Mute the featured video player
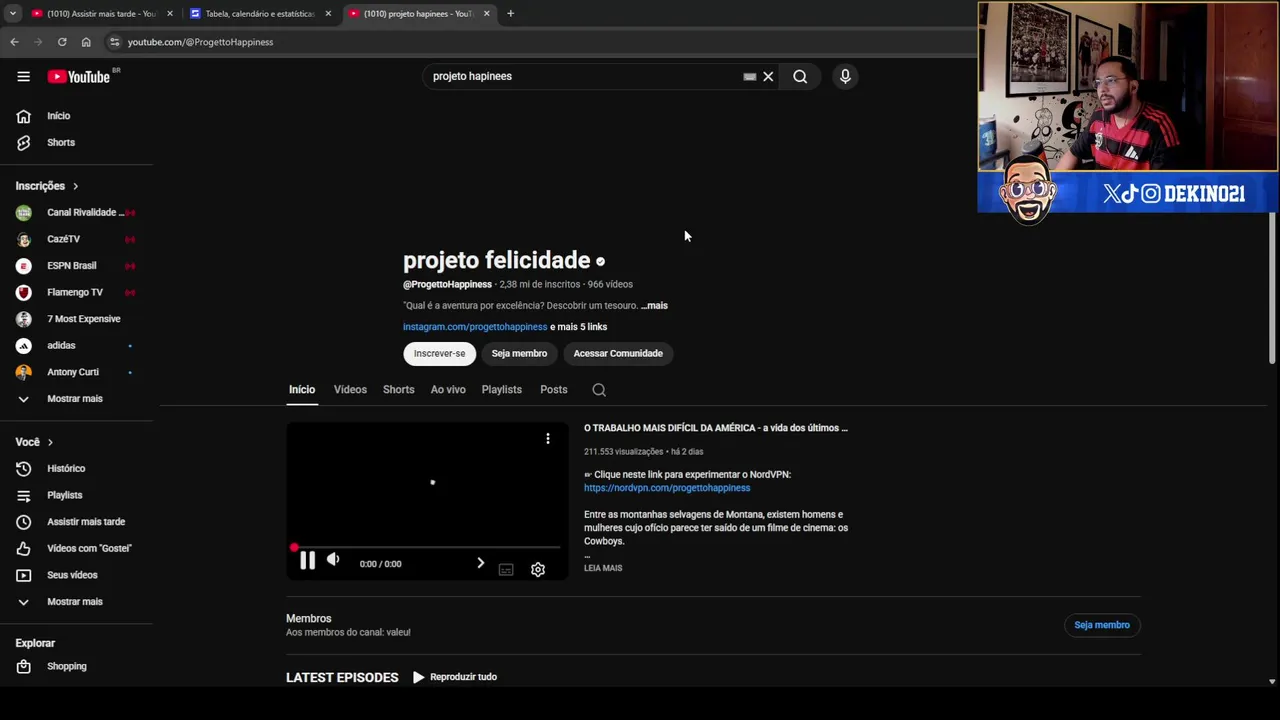 [x=333, y=561]
